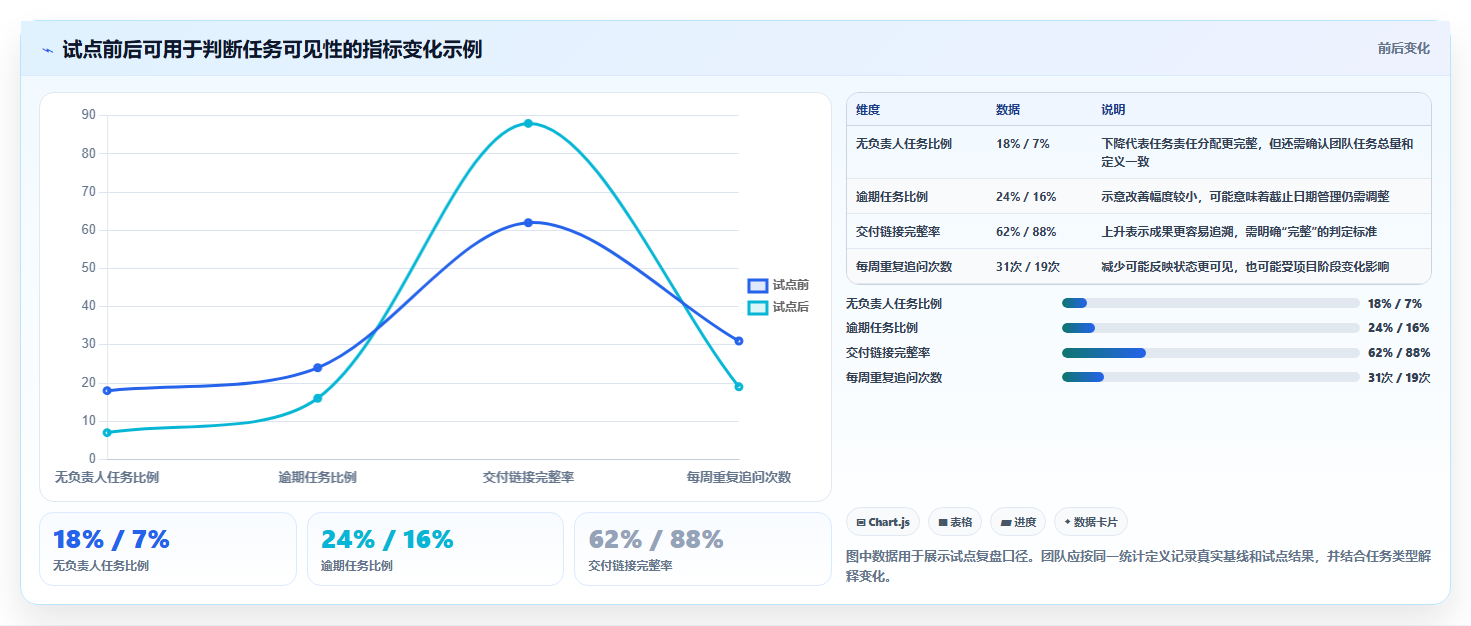Toggle the 试点前 legend swatch
The image size is (1471, 626).
click(x=758, y=285)
